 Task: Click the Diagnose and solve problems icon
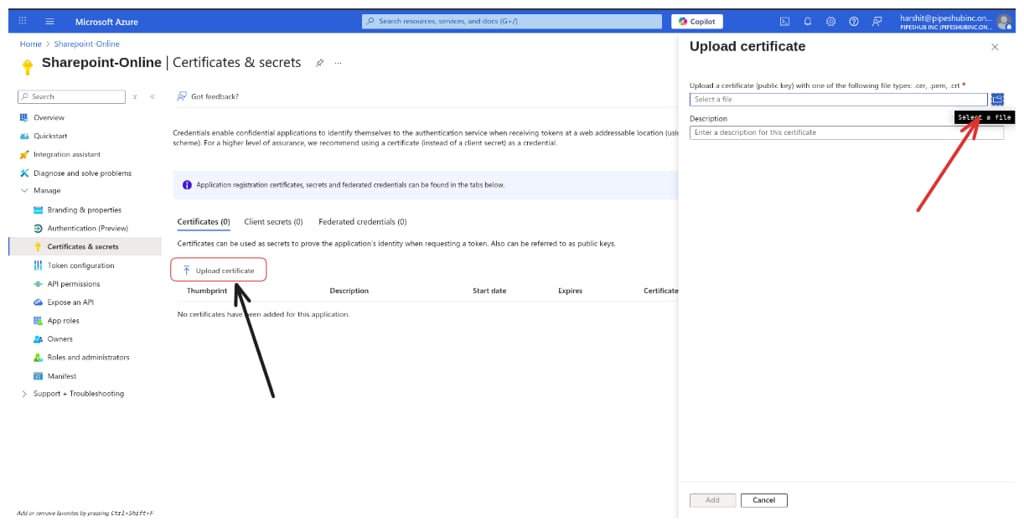point(24,173)
